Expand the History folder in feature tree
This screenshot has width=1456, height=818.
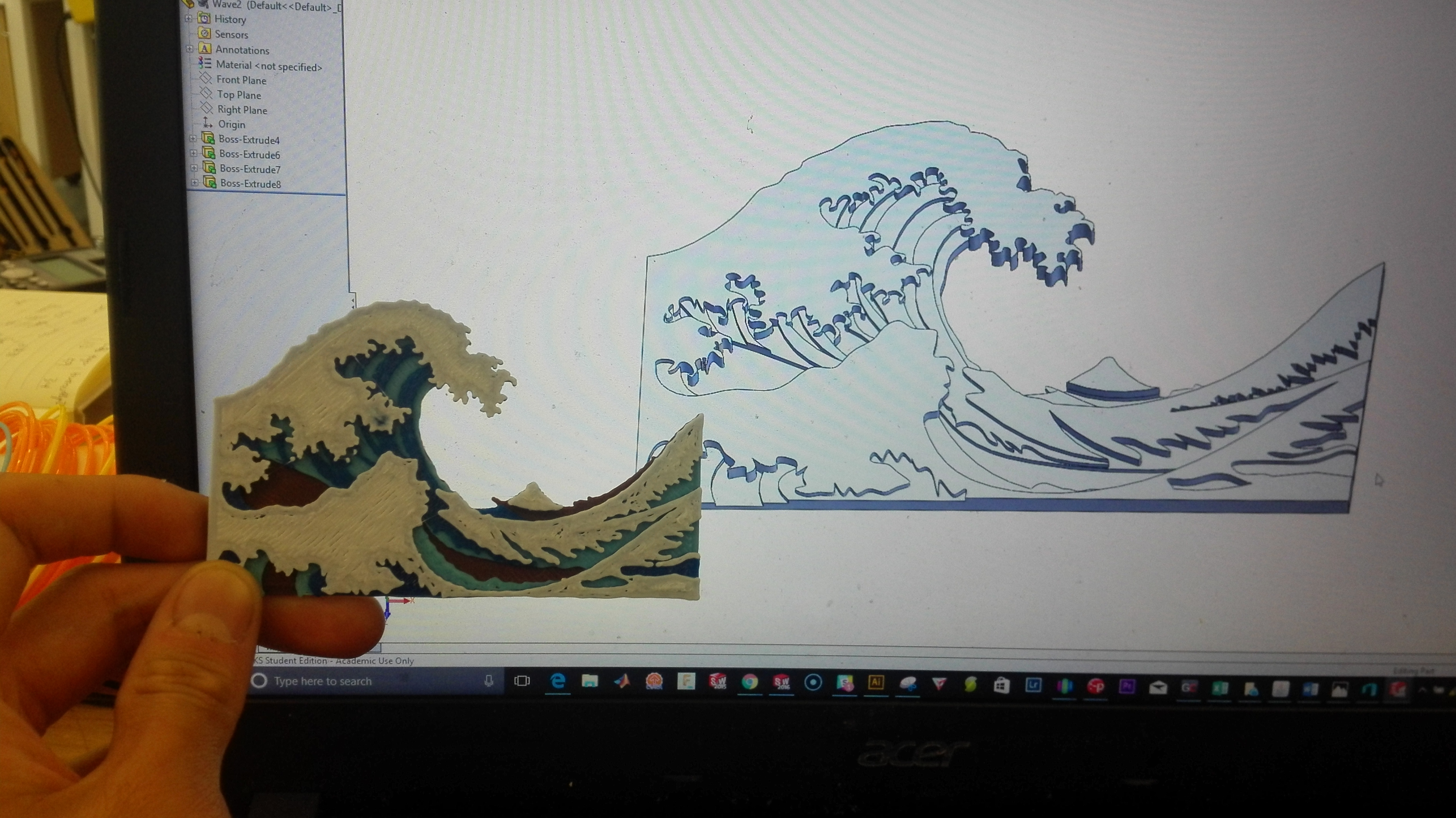tap(188, 19)
